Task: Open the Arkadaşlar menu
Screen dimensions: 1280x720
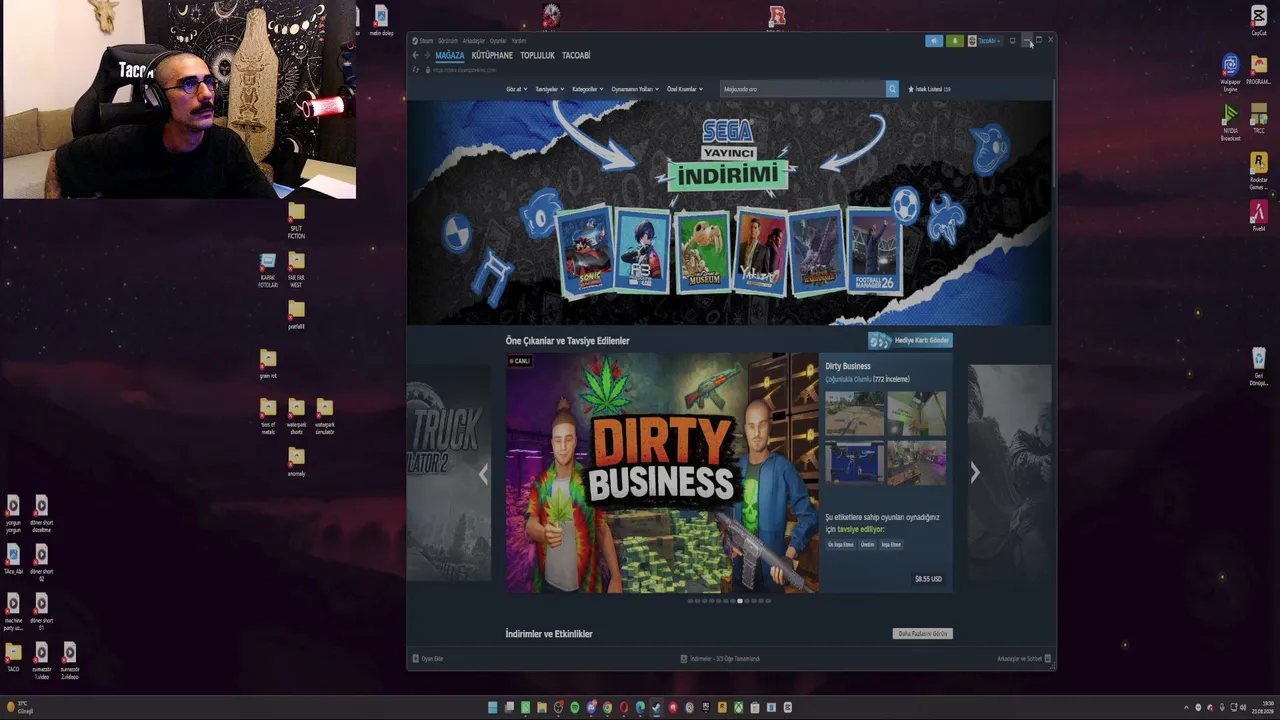Action: [473, 41]
